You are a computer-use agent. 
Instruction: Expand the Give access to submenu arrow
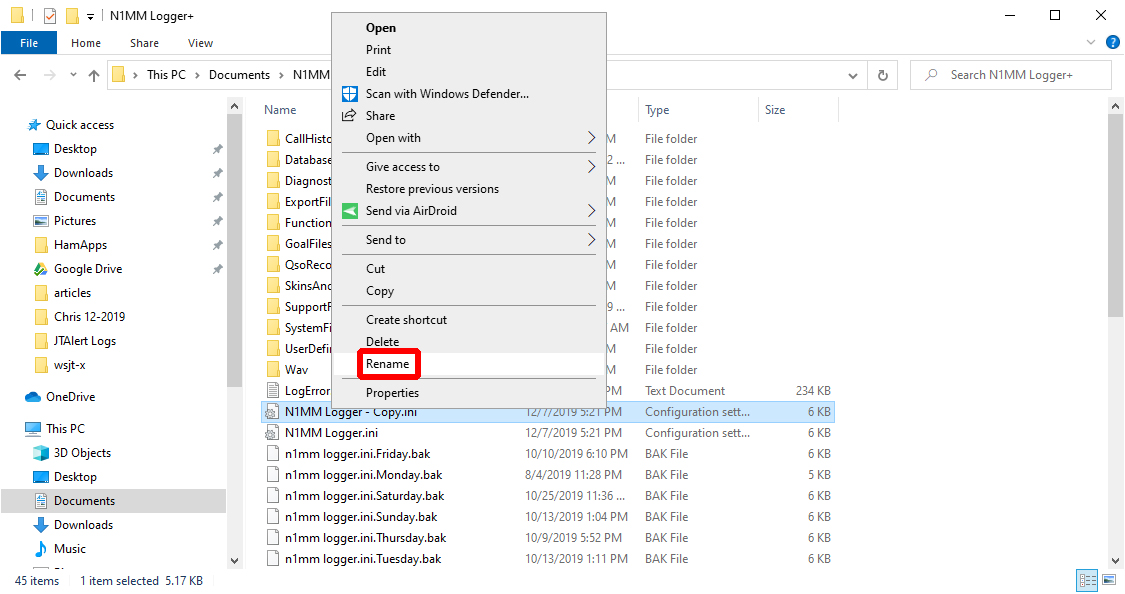[x=591, y=167]
